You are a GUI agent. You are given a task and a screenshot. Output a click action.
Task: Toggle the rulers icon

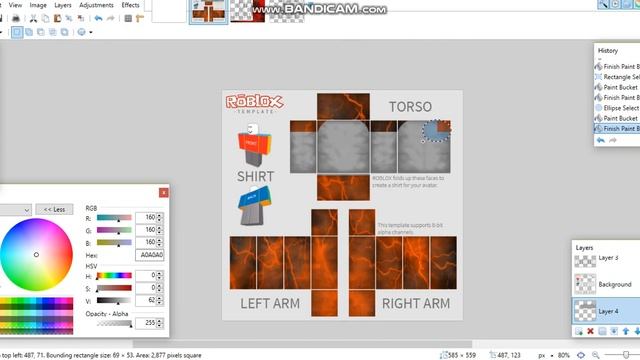tap(140, 18)
